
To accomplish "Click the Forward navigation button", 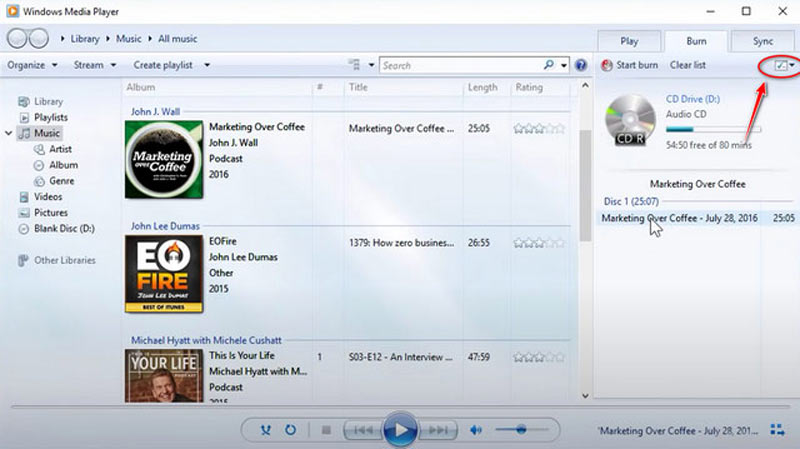I will 39,38.
